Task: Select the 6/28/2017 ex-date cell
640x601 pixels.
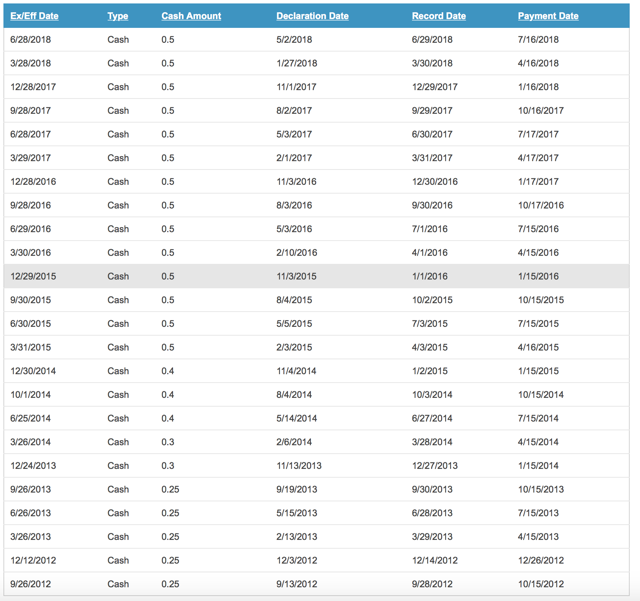Action: point(31,134)
